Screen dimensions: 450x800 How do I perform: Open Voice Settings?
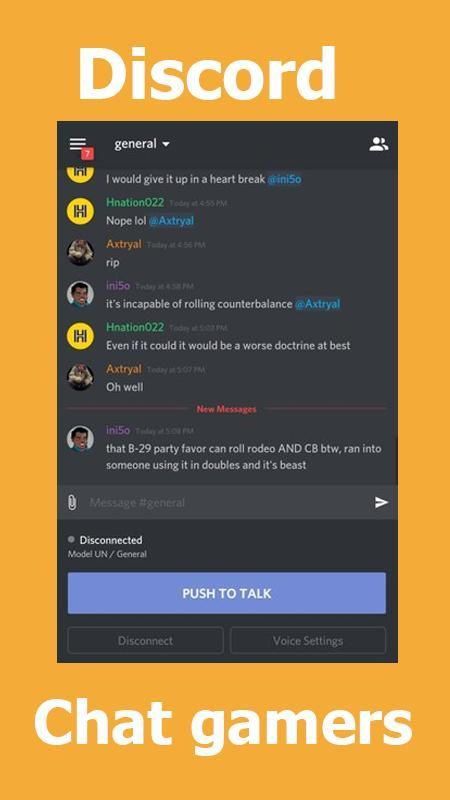[x=308, y=640]
